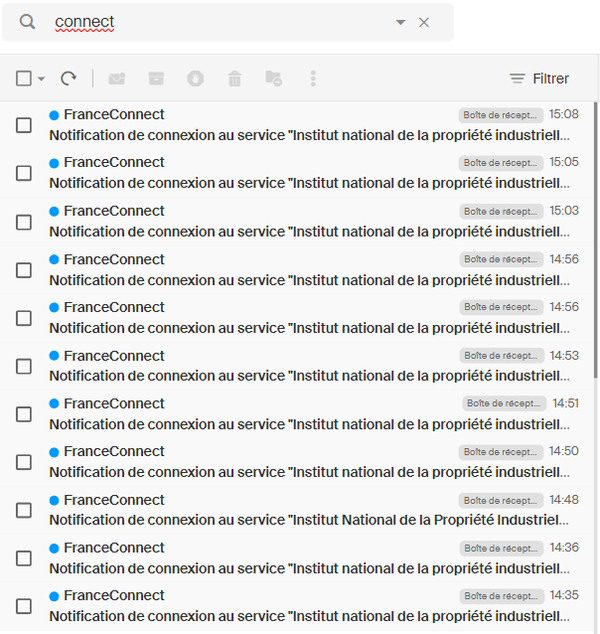Viewport: 600px width, 634px height.
Task: Click 'Boîte de récept...' tag on 14:50 email
Action: coord(501,452)
